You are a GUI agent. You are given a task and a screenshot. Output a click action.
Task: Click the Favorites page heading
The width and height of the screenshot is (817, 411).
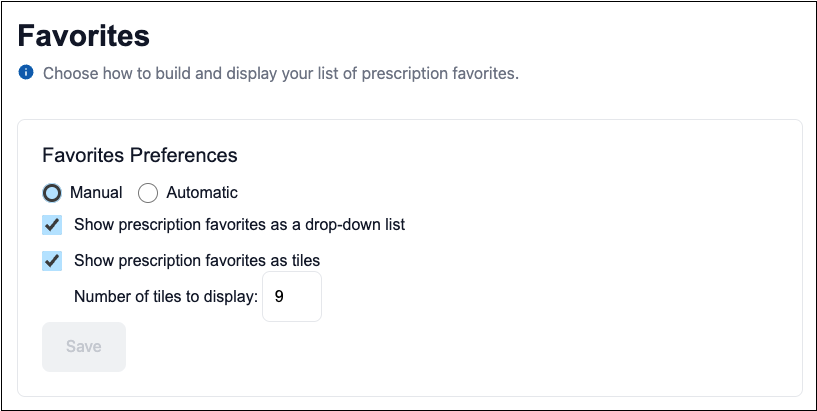[84, 37]
